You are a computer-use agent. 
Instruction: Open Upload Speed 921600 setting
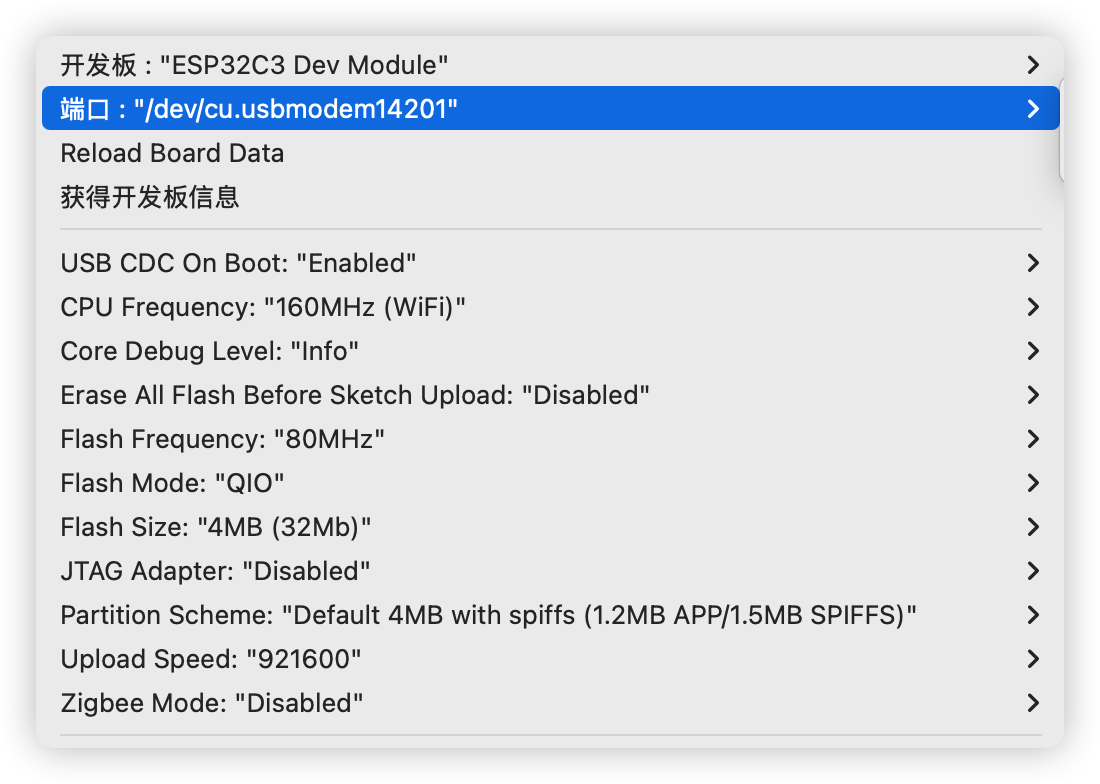(211, 659)
